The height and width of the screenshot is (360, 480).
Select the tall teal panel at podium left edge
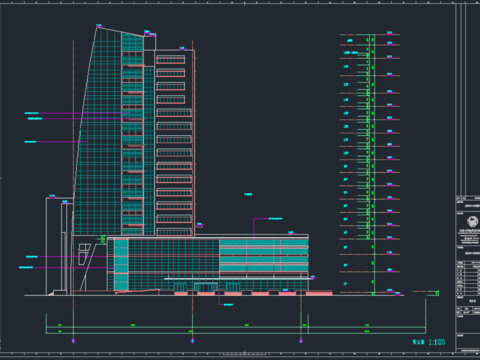[121, 265]
